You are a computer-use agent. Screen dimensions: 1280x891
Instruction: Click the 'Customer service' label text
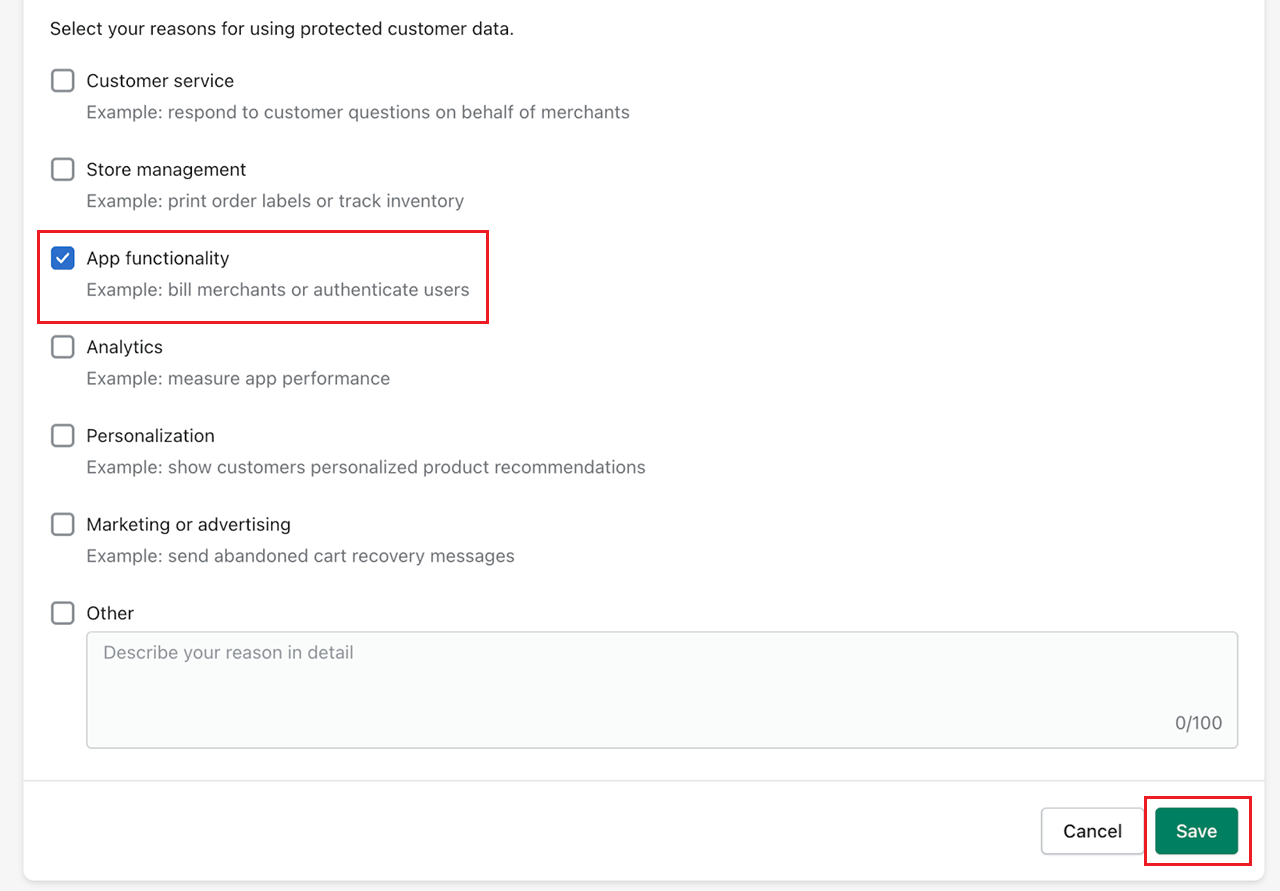160,81
